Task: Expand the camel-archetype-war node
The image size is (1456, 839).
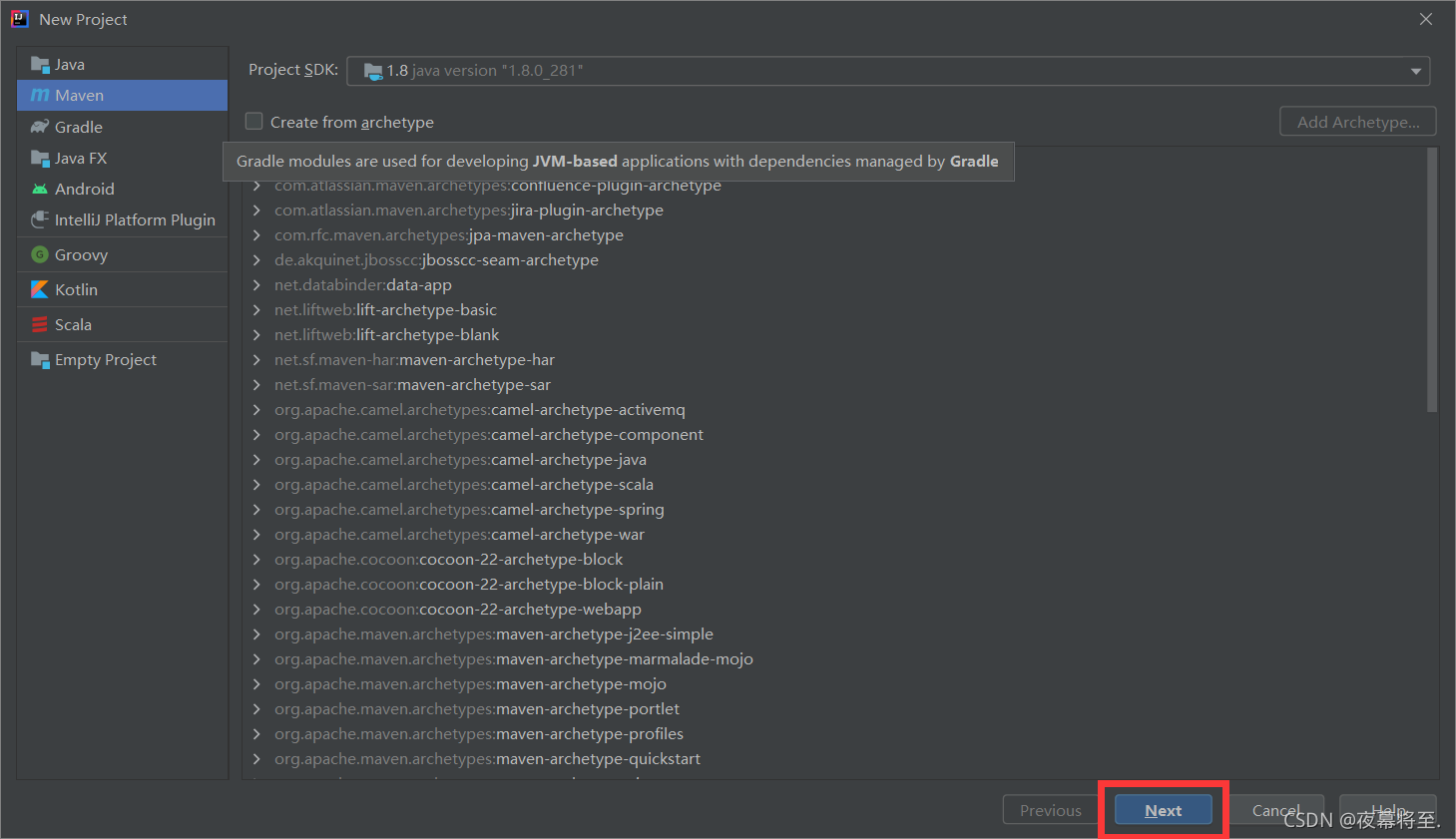Action: 256,534
